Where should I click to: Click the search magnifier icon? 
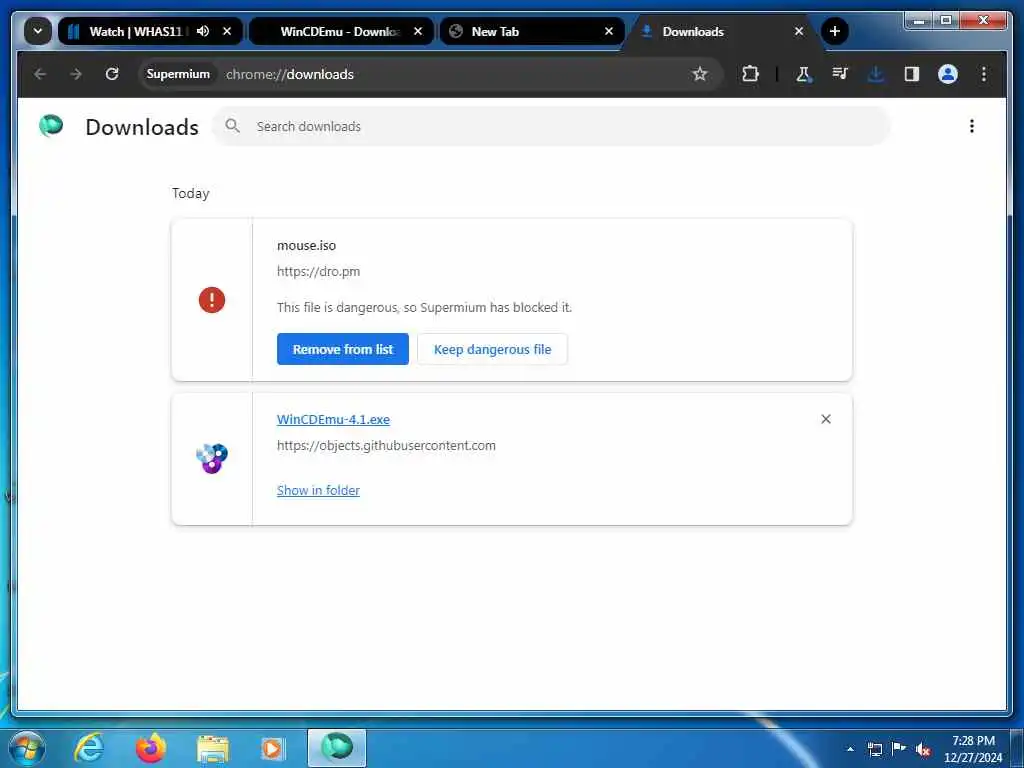pyautogui.click(x=232, y=125)
